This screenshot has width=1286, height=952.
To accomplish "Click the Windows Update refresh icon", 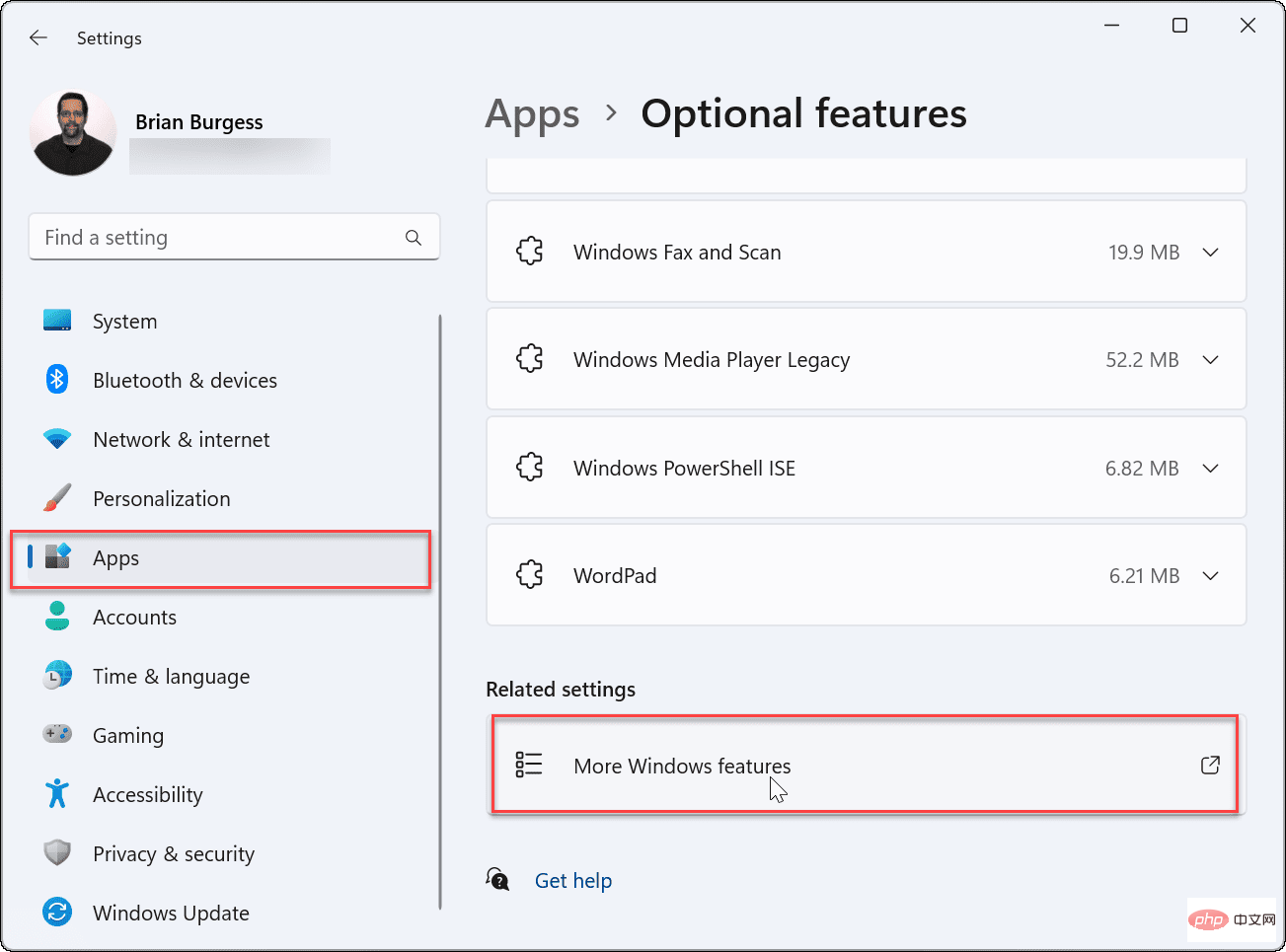I will 57,912.
